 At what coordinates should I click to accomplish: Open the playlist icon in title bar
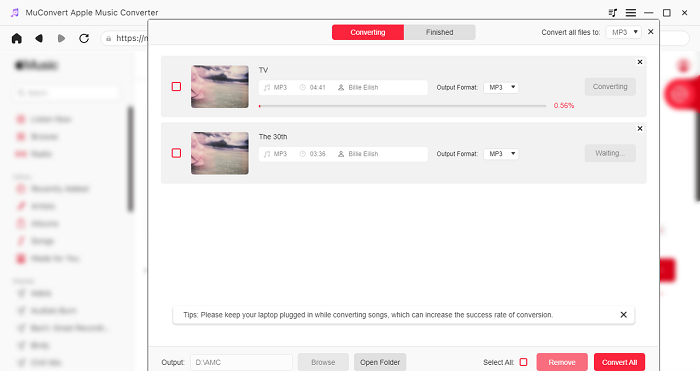[612, 13]
